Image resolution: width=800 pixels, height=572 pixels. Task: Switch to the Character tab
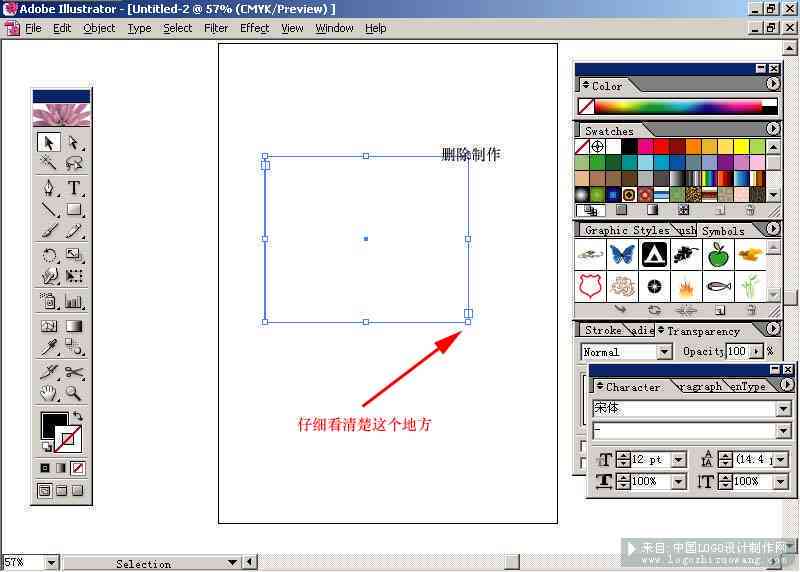[x=633, y=387]
